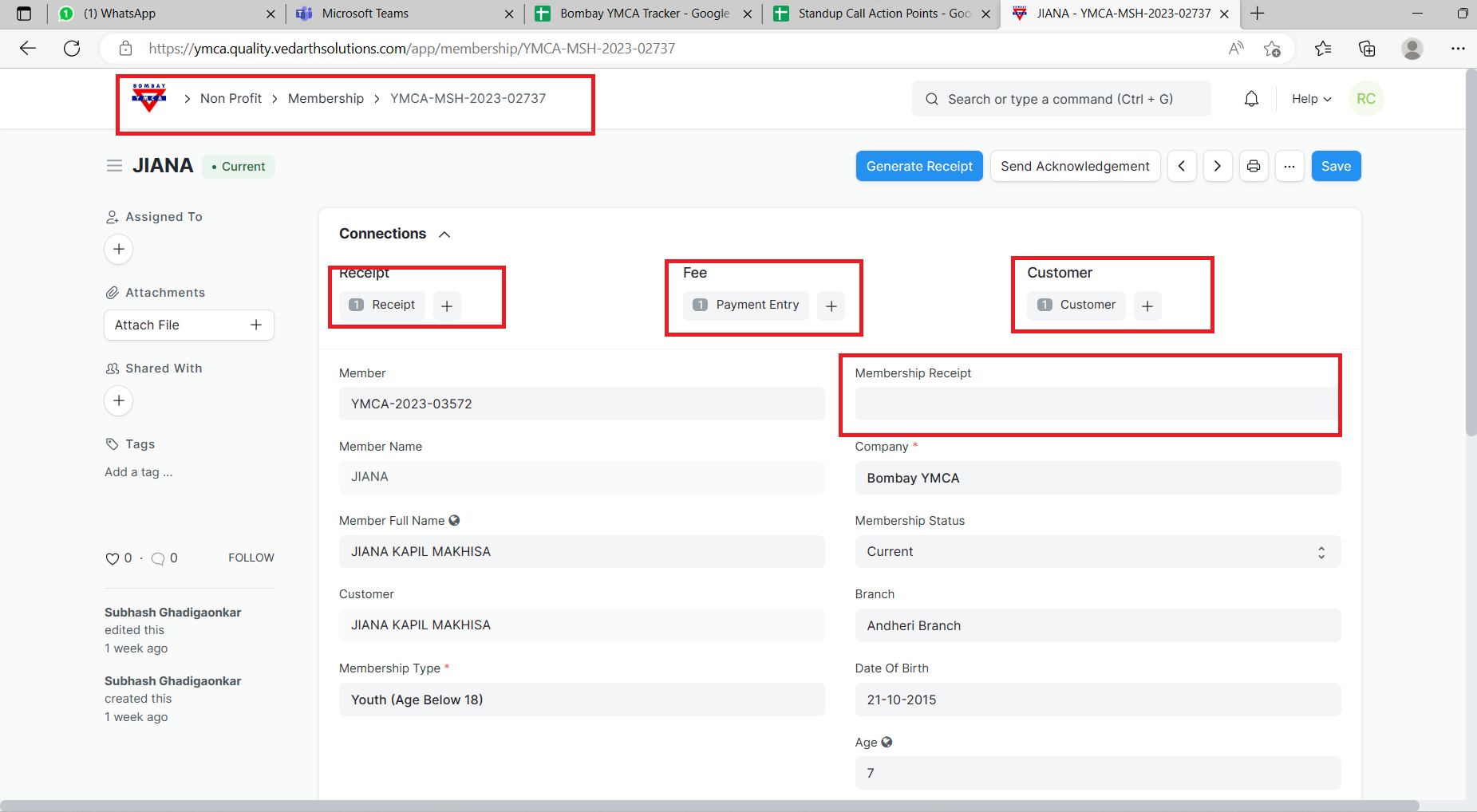Click Send Acknowledgement button

tap(1075, 166)
